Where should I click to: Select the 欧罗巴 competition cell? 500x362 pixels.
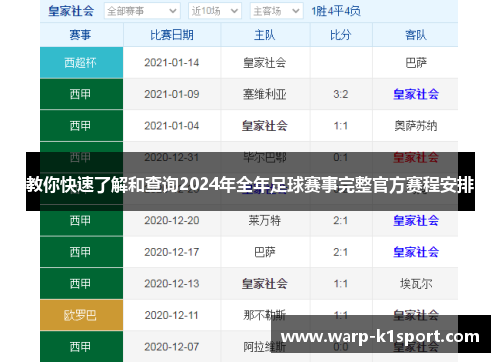pyautogui.click(x=82, y=315)
